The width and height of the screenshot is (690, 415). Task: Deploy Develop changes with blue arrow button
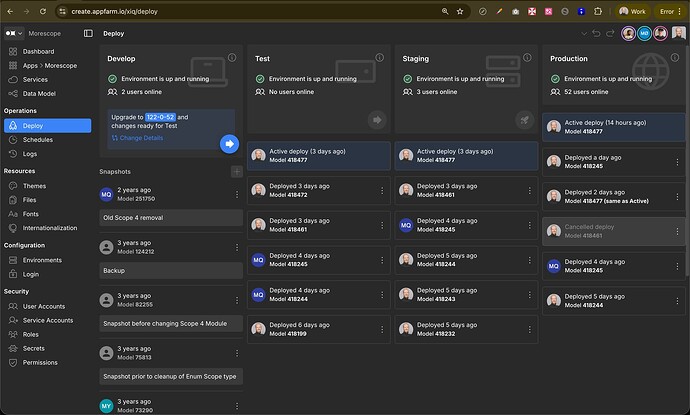(x=229, y=144)
